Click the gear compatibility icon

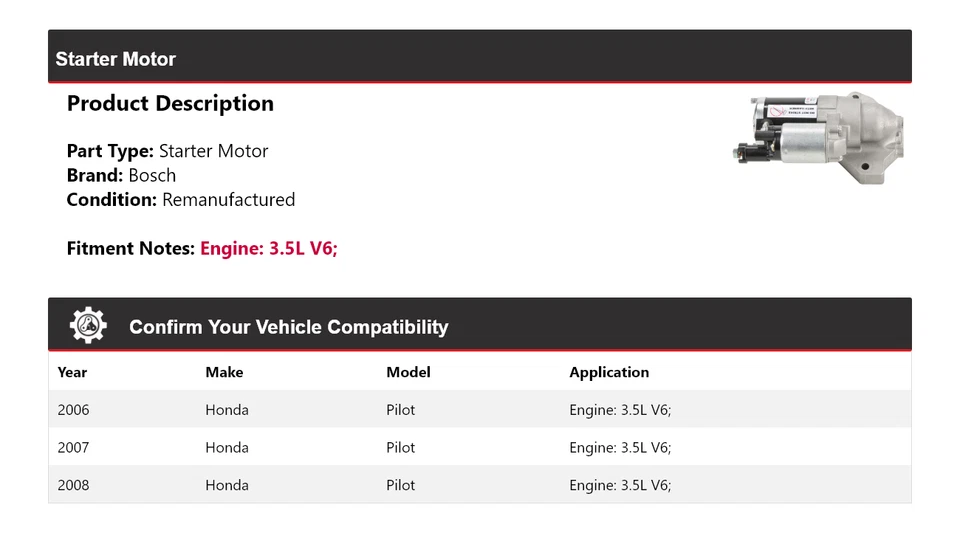point(88,326)
